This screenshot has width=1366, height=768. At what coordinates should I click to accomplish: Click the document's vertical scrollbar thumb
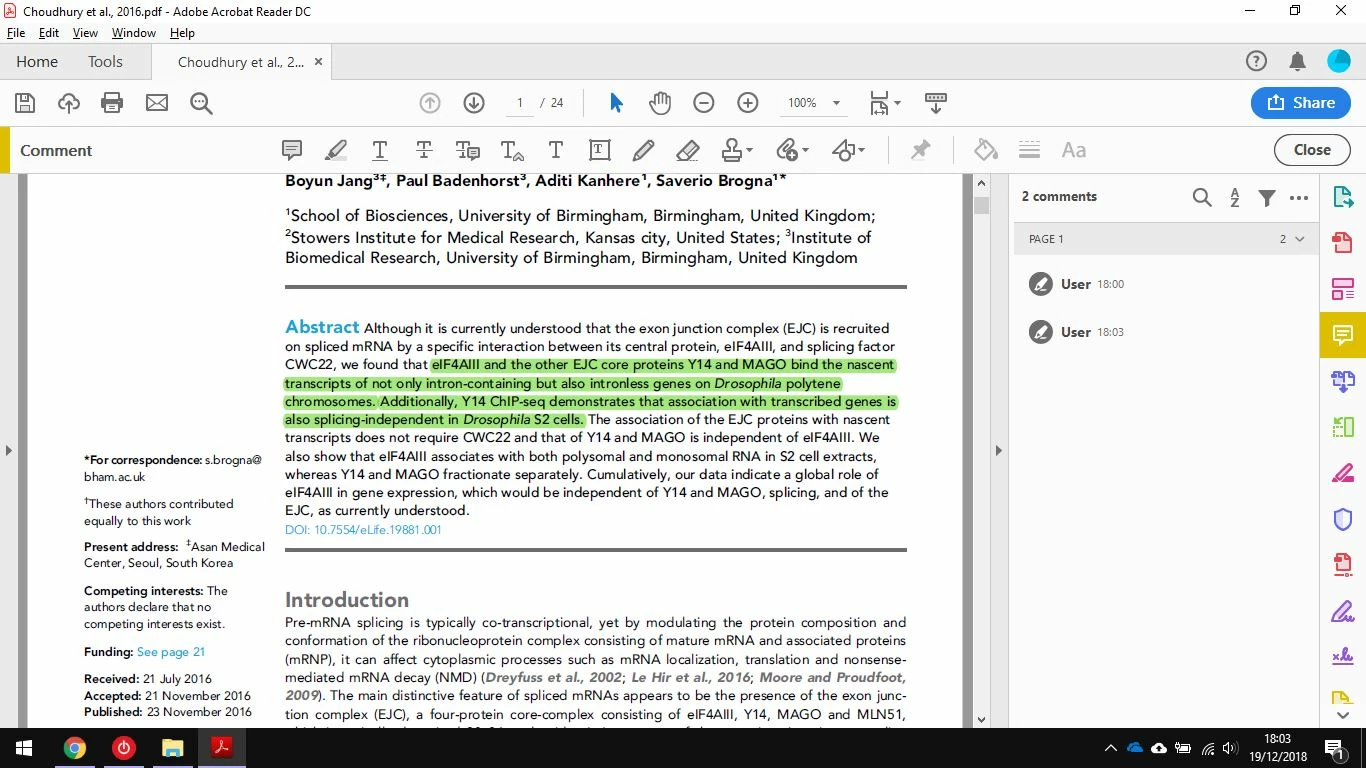coord(981,205)
